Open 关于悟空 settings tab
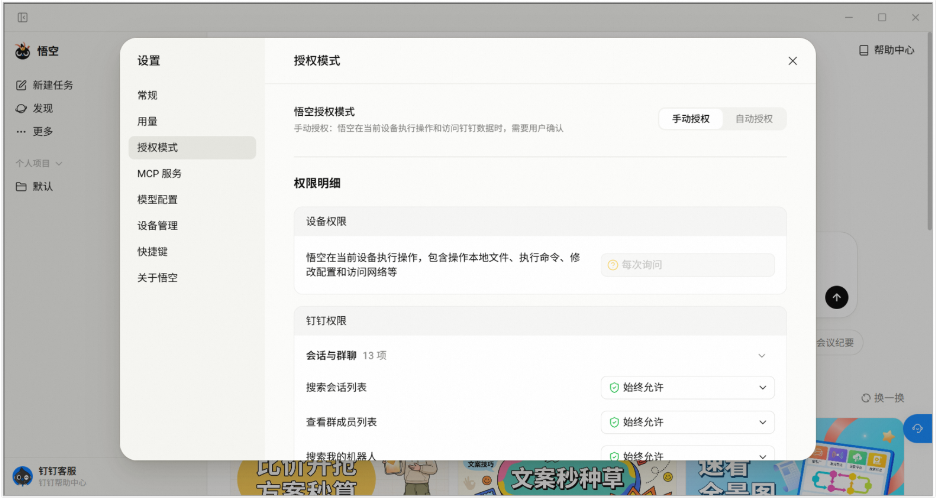The width and height of the screenshot is (937, 501). (192, 278)
